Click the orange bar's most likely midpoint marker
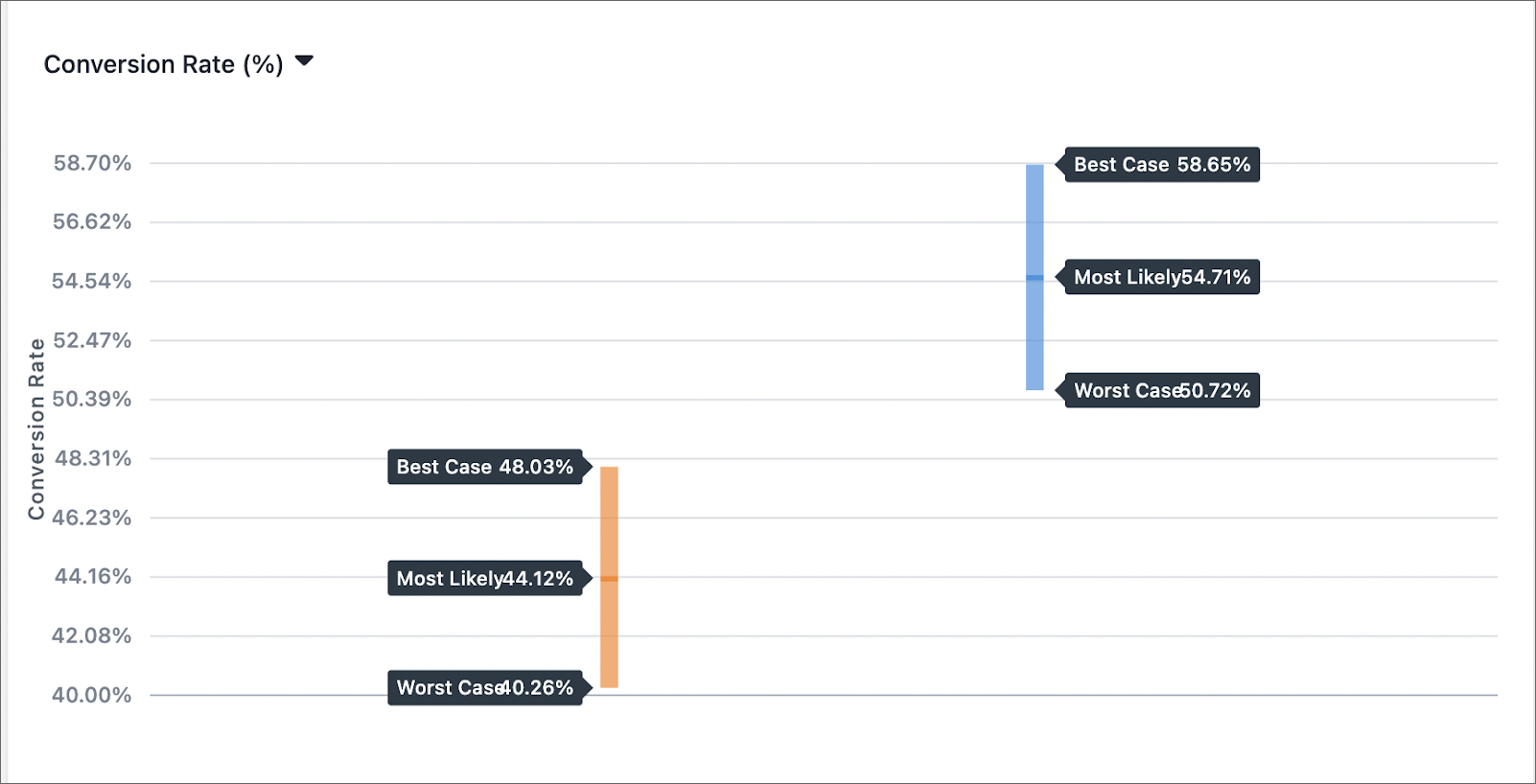This screenshot has height=784, width=1536. click(x=609, y=579)
